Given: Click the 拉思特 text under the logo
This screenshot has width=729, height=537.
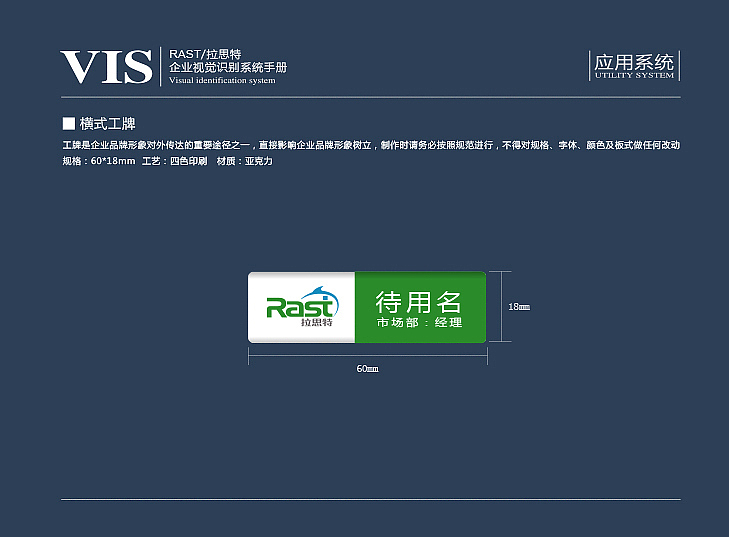Looking at the screenshot, I should coord(317,322).
